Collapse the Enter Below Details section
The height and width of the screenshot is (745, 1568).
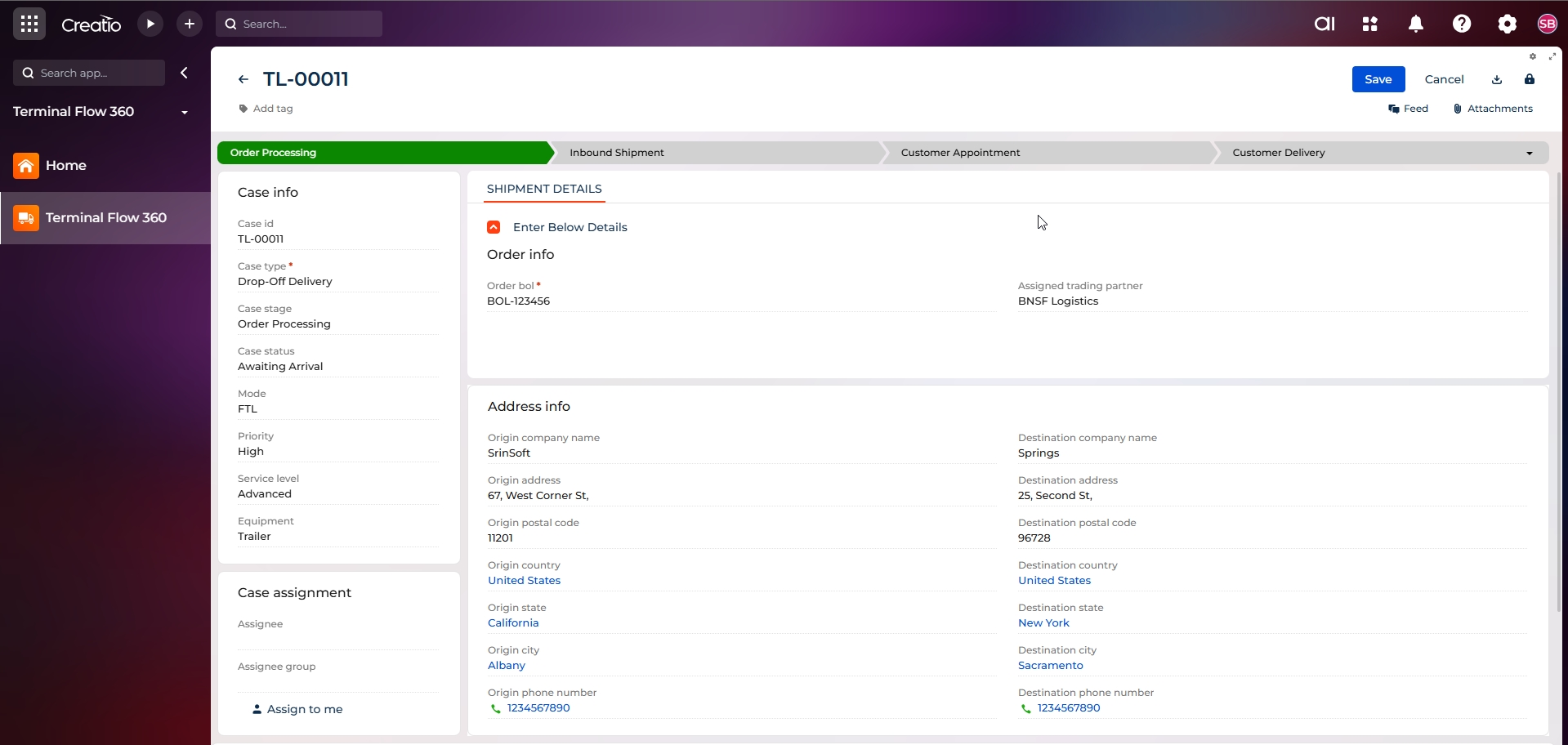pyautogui.click(x=494, y=227)
